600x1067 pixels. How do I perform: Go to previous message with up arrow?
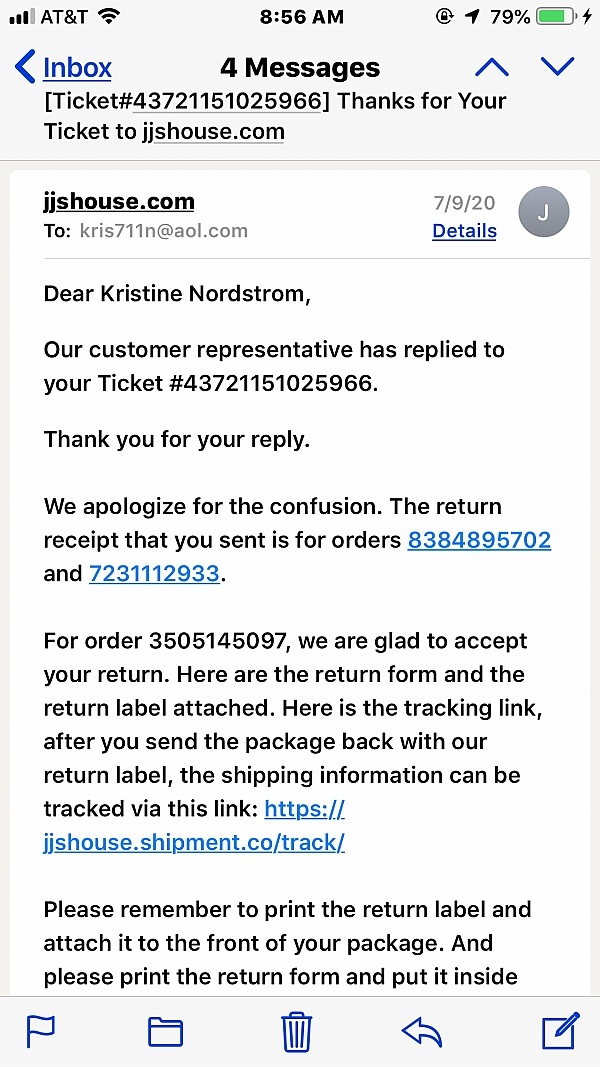click(x=491, y=67)
